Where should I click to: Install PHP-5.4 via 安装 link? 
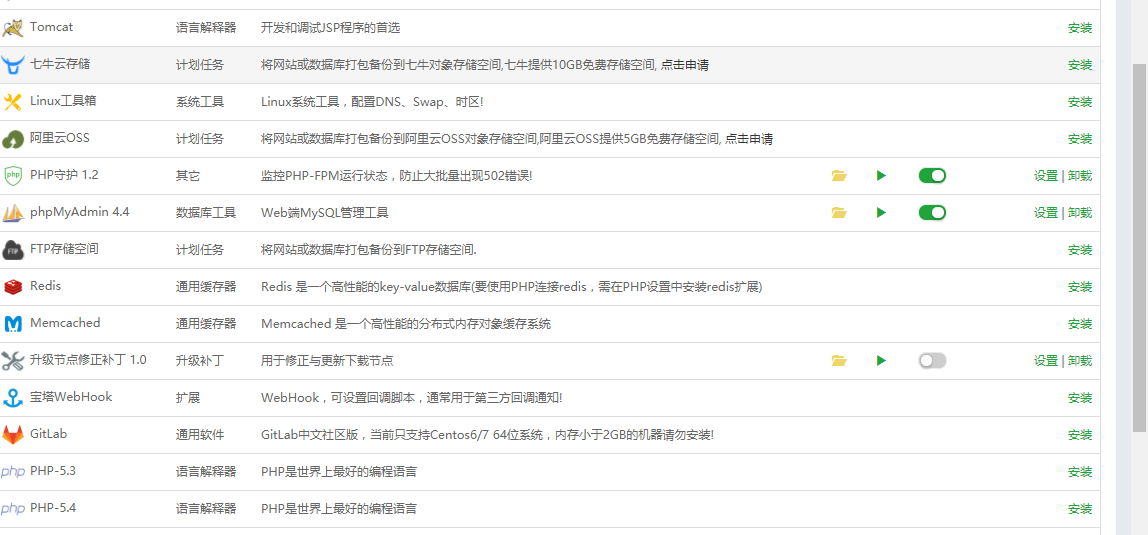tap(1080, 509)
